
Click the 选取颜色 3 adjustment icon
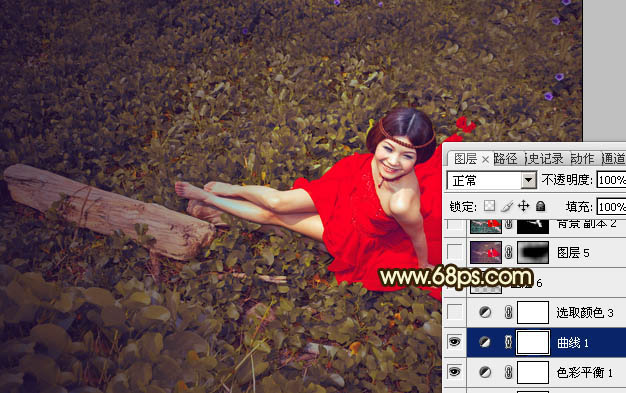coord(485,312)
